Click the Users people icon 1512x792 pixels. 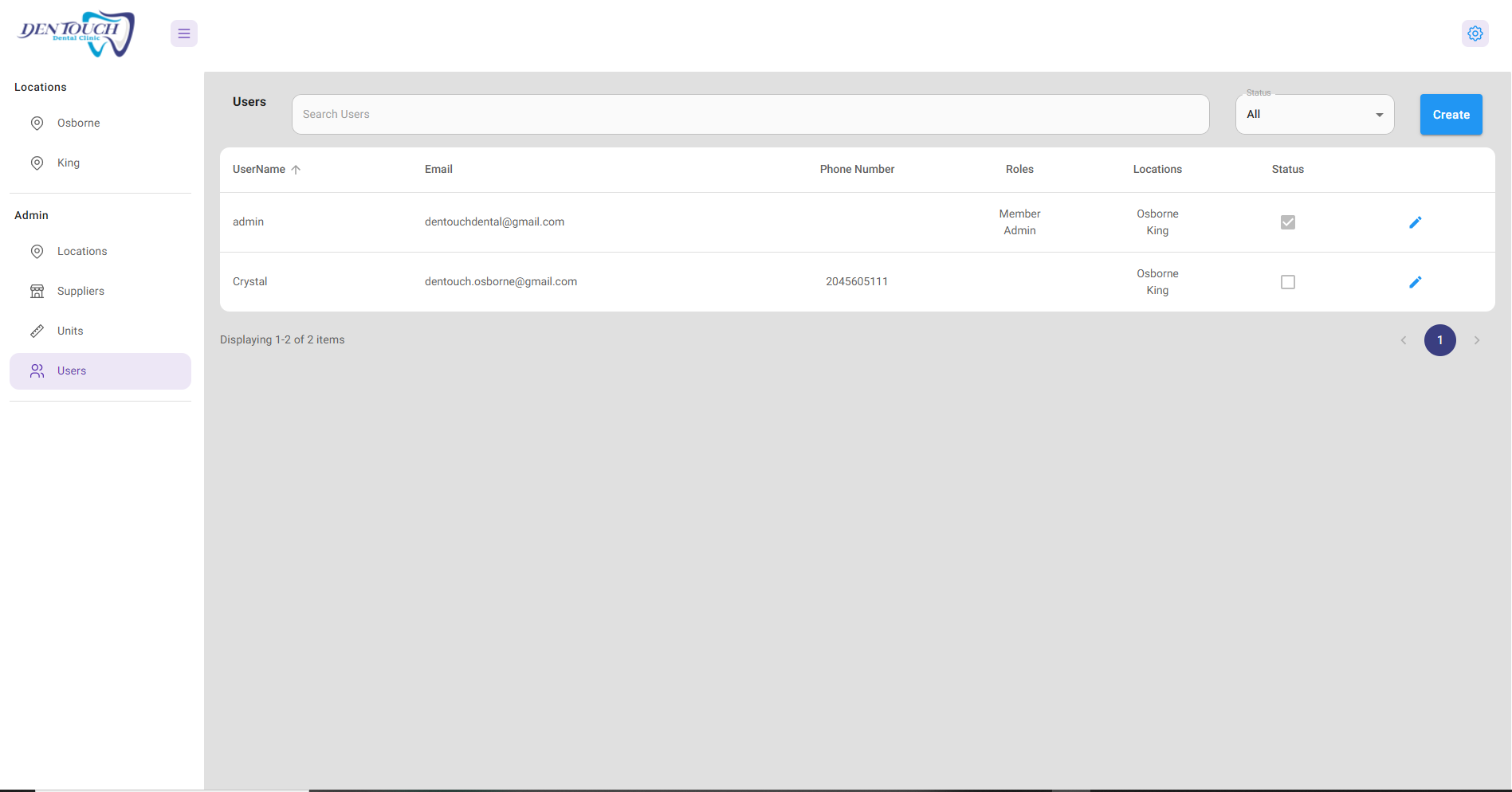(37, 371)
